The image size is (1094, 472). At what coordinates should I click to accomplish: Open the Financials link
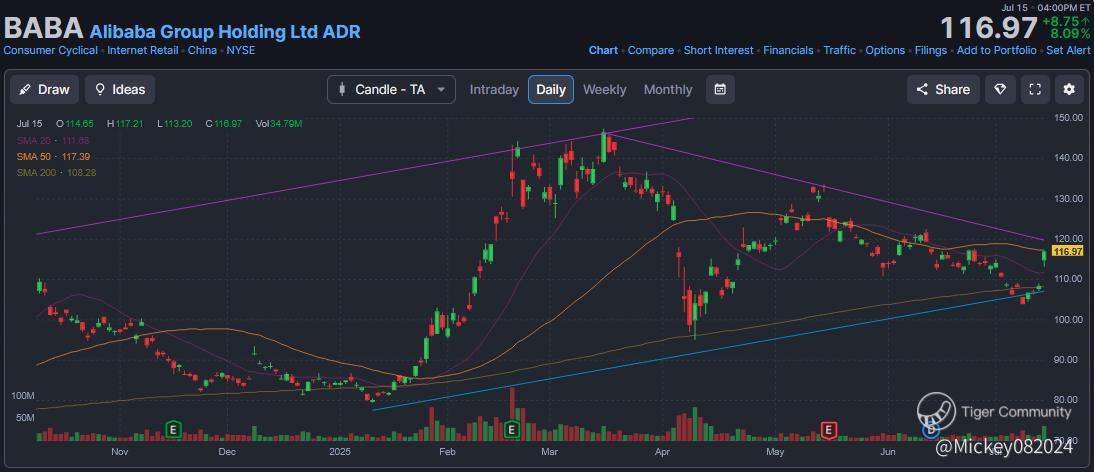(788, 50)
